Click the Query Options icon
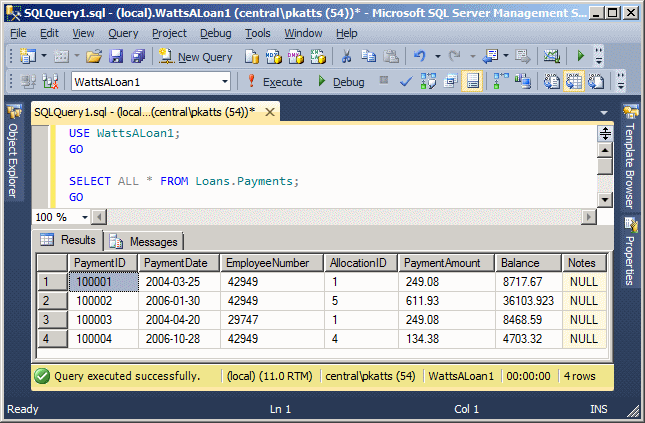 450,81
